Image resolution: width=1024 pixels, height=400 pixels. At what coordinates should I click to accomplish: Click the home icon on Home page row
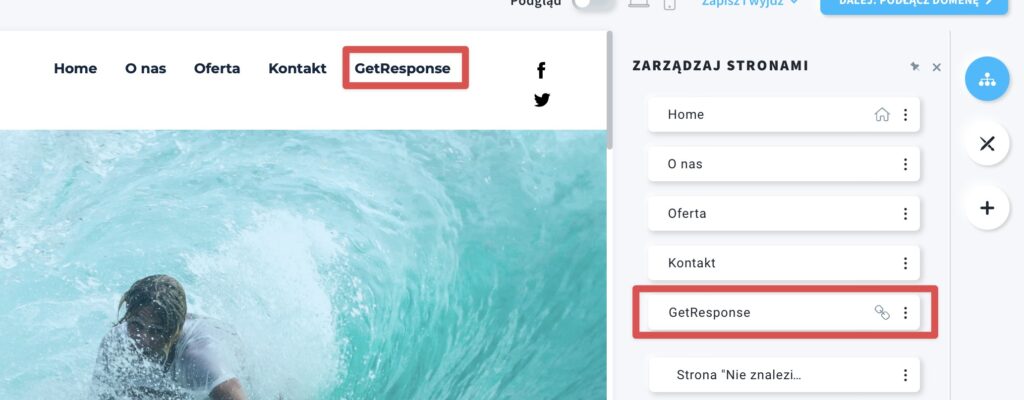click(882, 114)
